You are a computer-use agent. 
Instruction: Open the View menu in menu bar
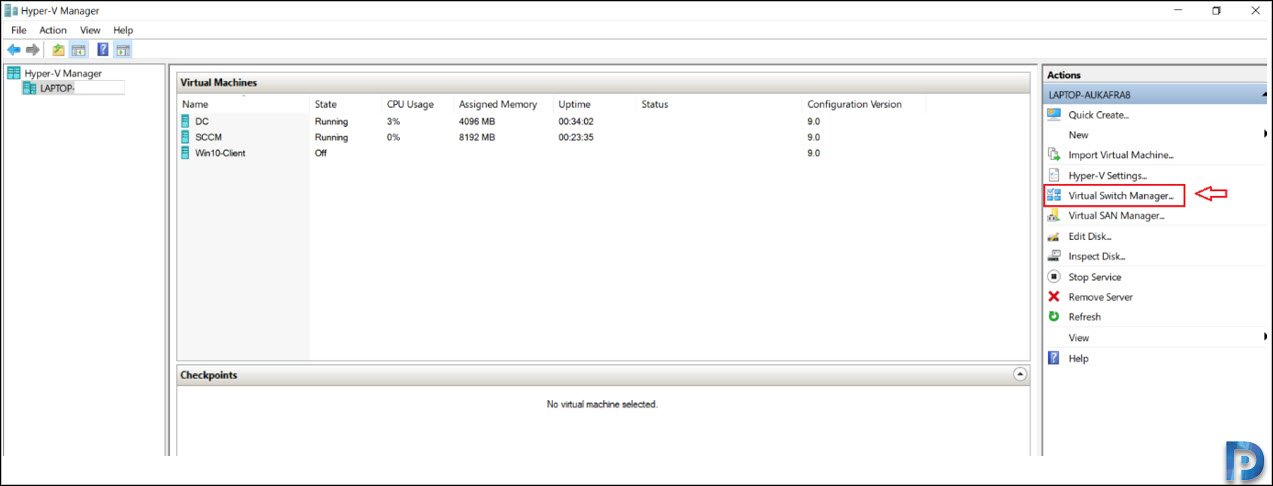click(x=90, y=30)
